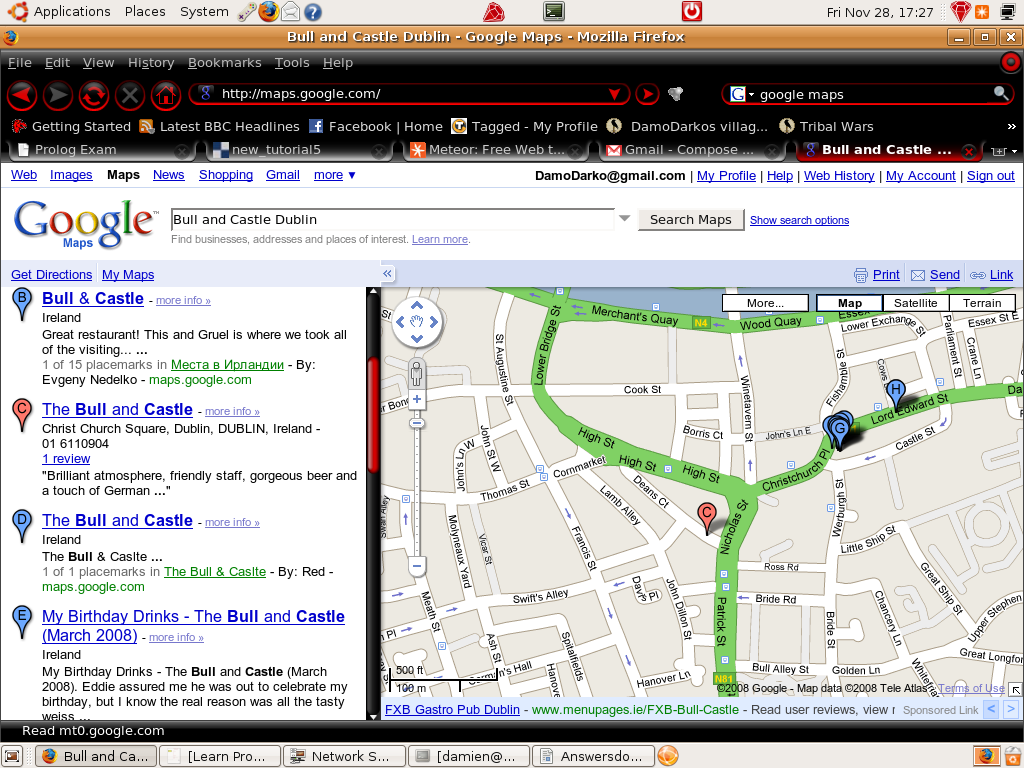
Task: Switch to the Gmail - Compose tab
Action: (x=688, y=150)
